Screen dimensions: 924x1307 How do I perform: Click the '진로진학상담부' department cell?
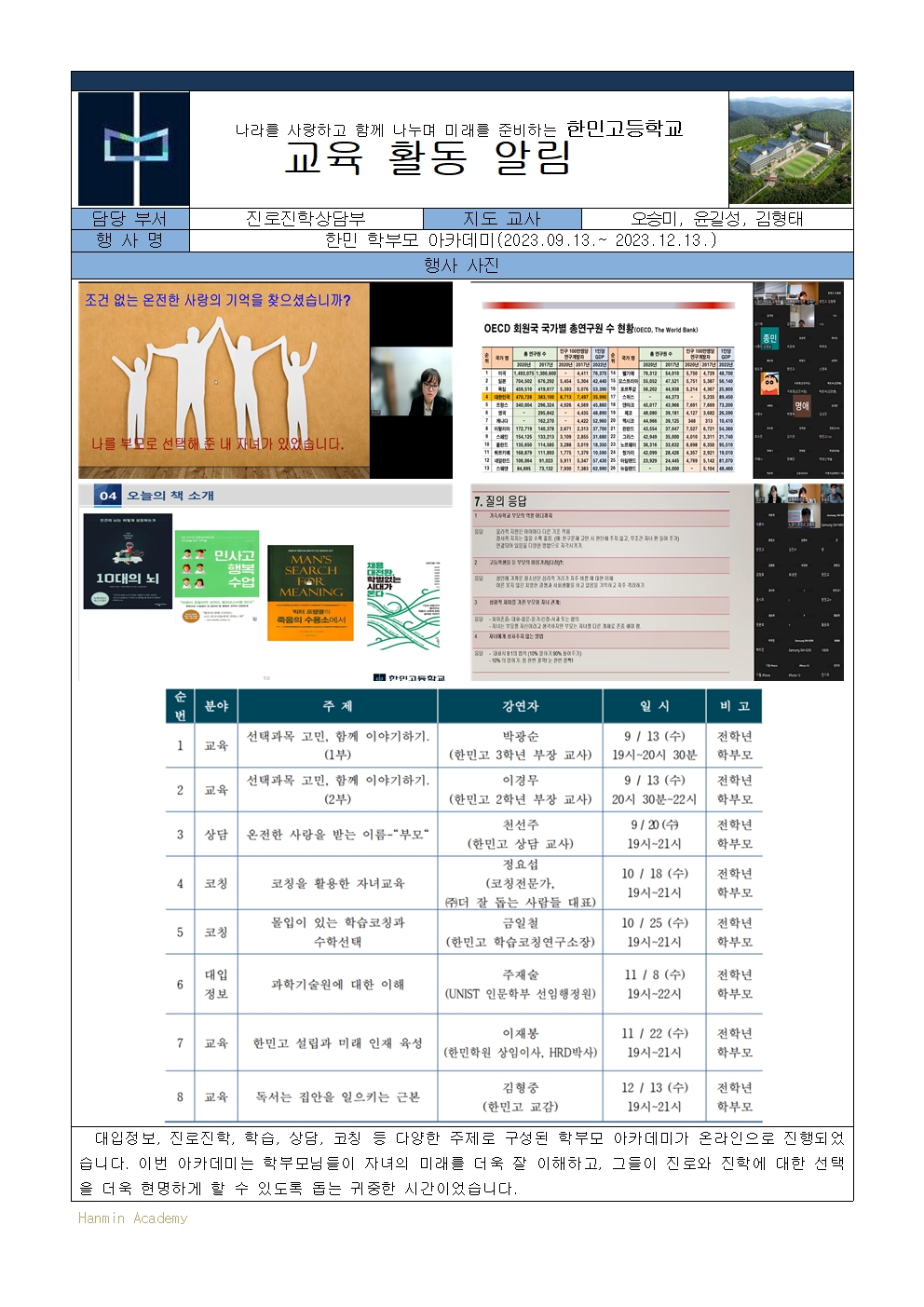(x=306, y=219)
